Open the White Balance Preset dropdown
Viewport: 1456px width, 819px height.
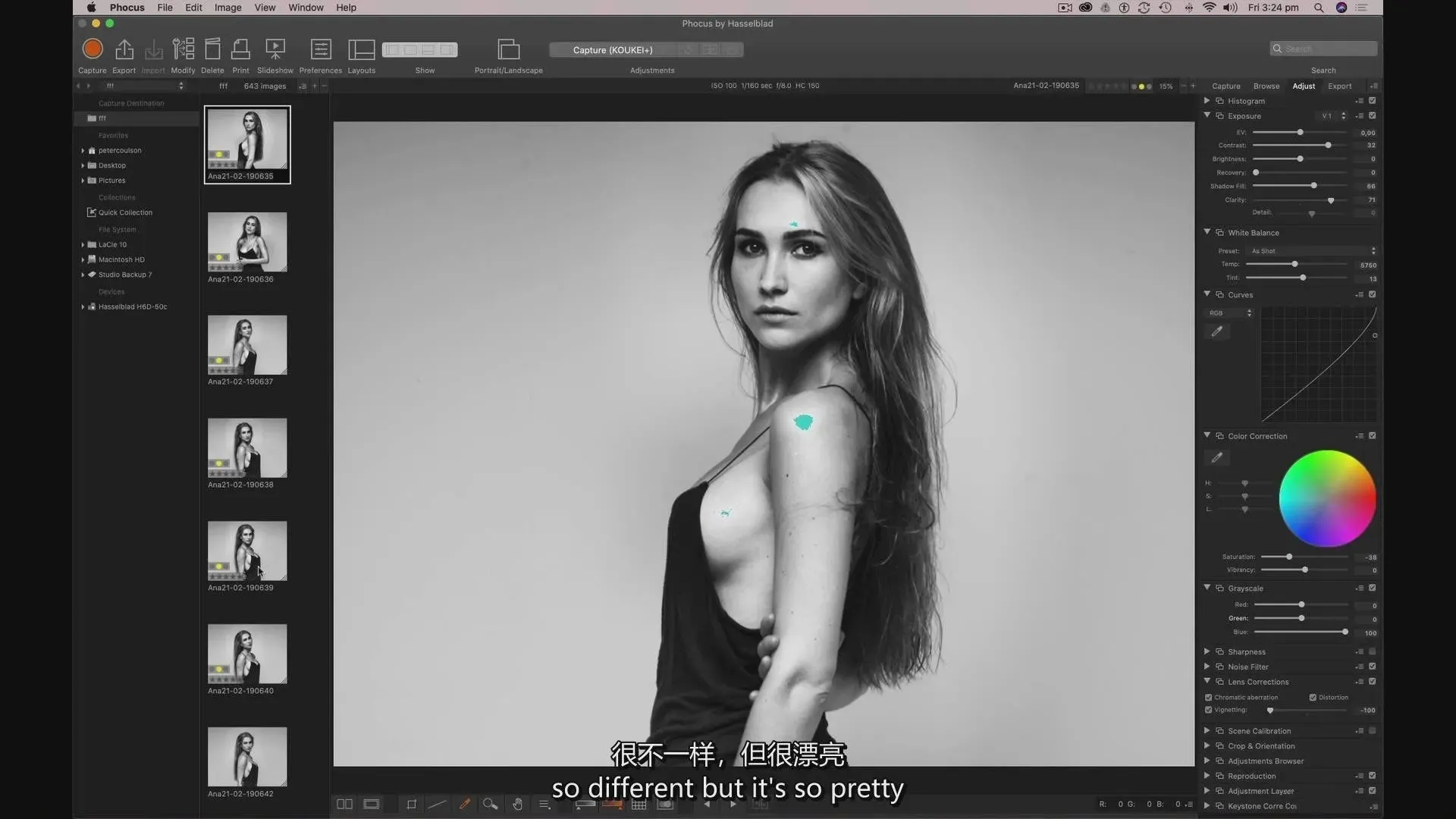[x=1312, y=251]
